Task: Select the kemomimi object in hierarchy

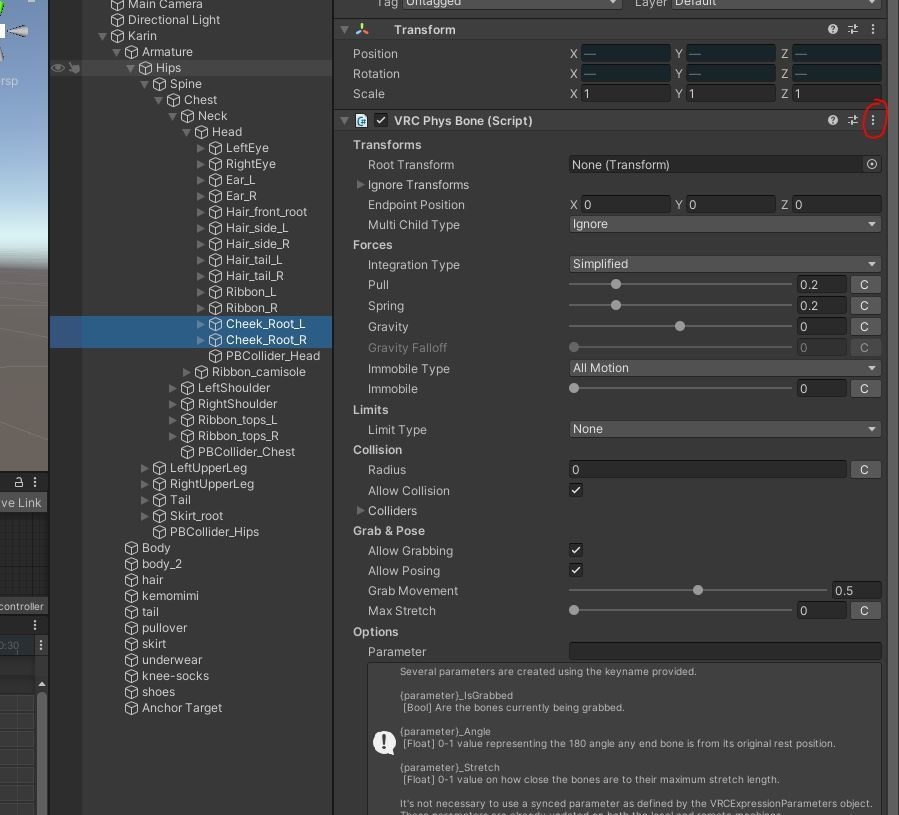Action: (x=170, y=595)
